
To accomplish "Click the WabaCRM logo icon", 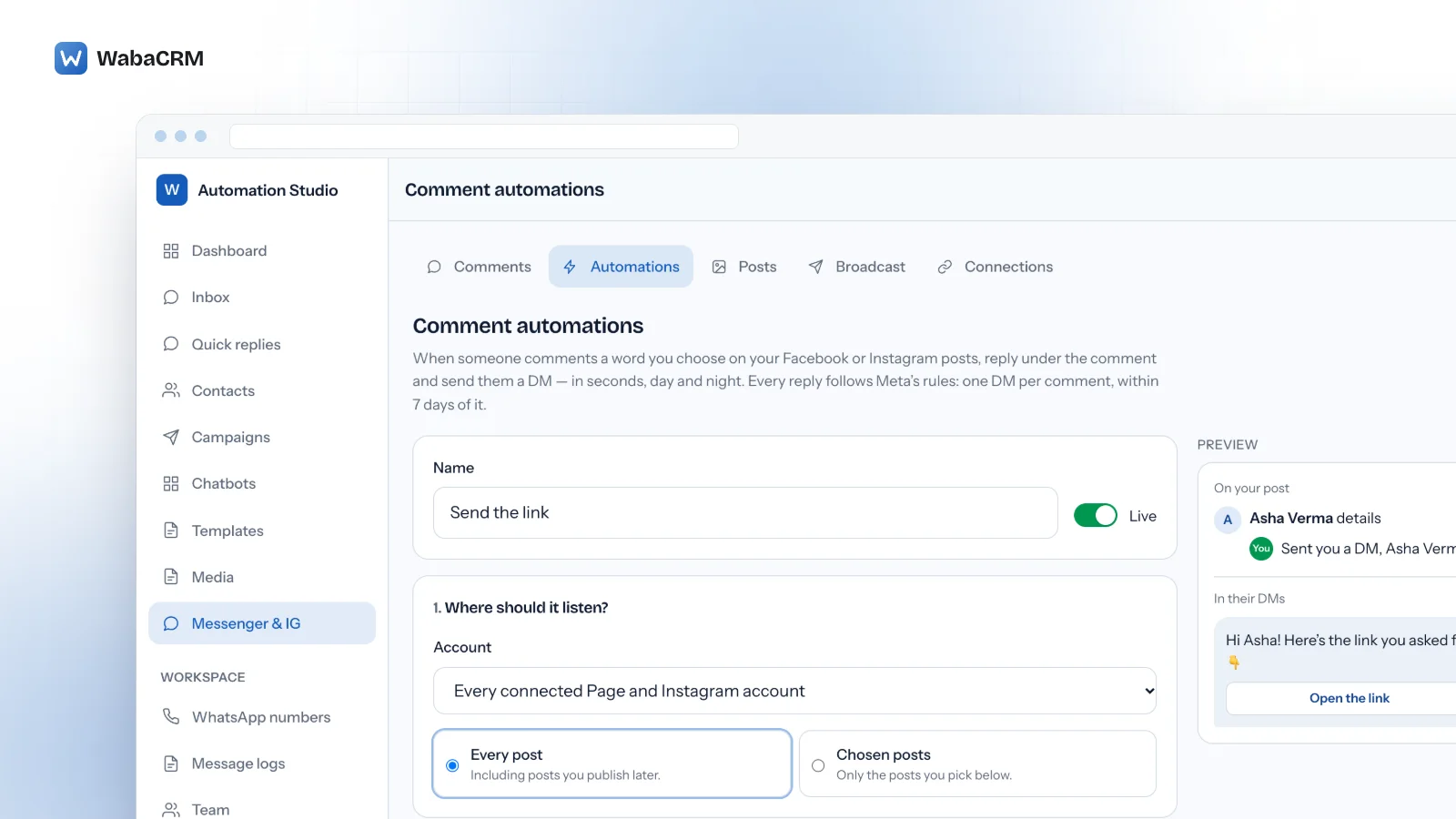I will pos(71,58).
